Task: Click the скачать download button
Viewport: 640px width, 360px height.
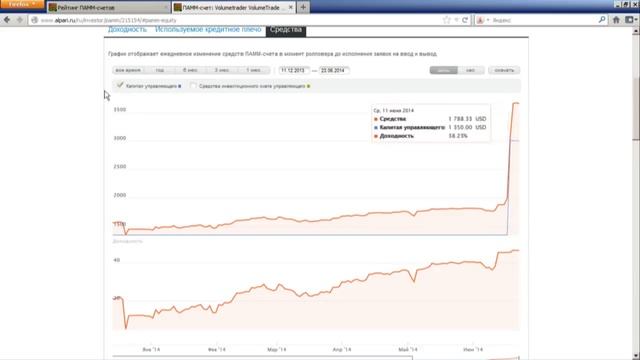Action: (504, 70)
